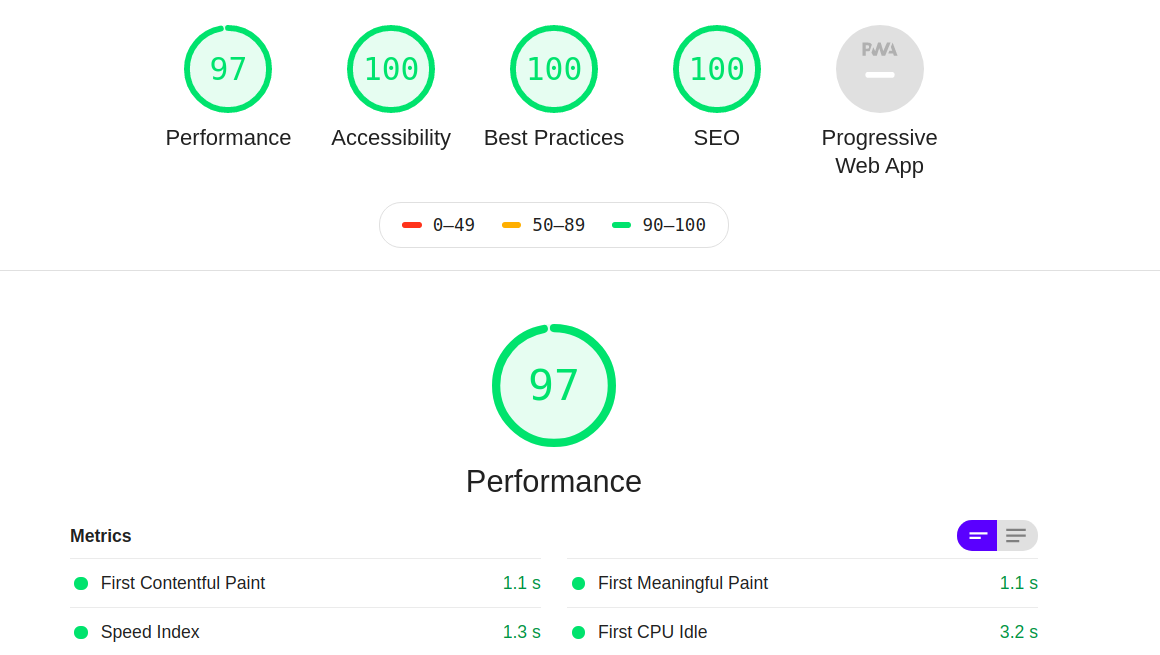Screen dimensions: 1160x655
Task: Switch metrics to compact bar view
Action: point(977,536)
